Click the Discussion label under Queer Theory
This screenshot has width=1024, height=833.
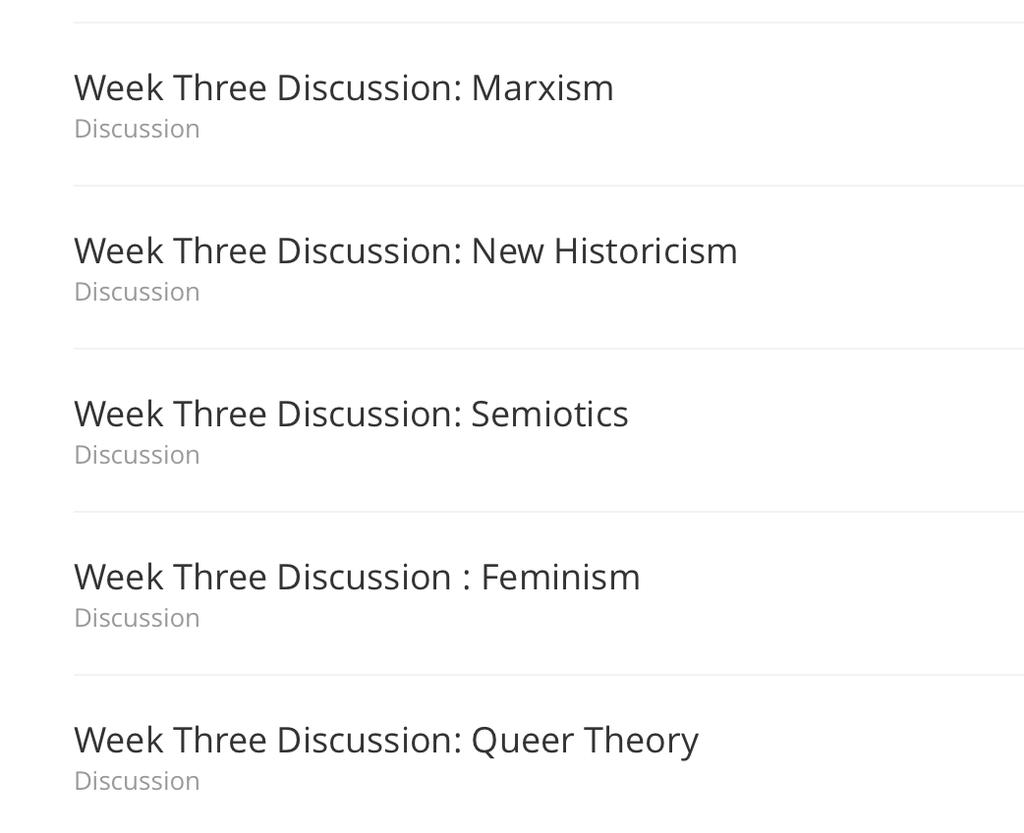137,781
